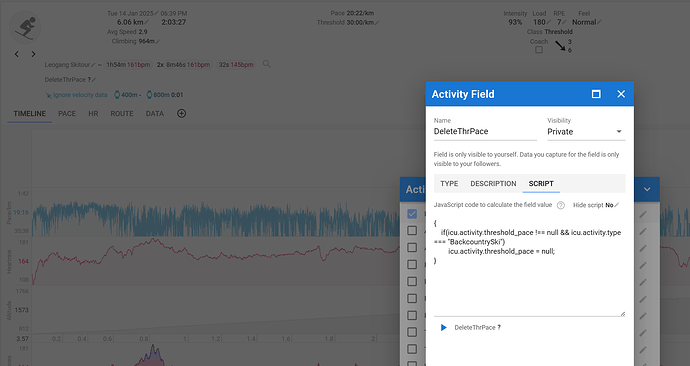Go to previous activity with left arrow

[x=17, y=54]
